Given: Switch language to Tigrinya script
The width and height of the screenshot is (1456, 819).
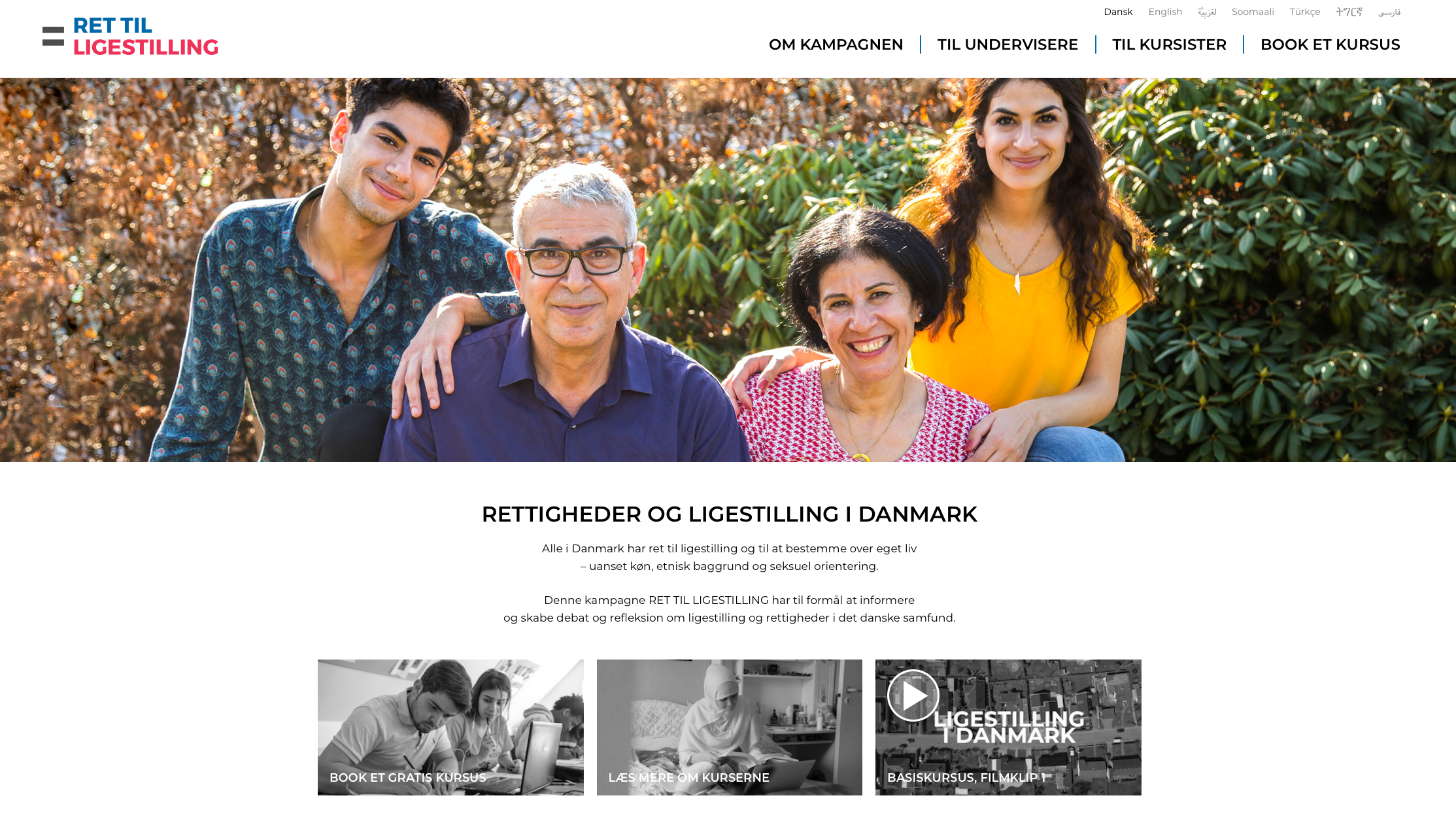Looking at the screenshot, I should 1349,12.
